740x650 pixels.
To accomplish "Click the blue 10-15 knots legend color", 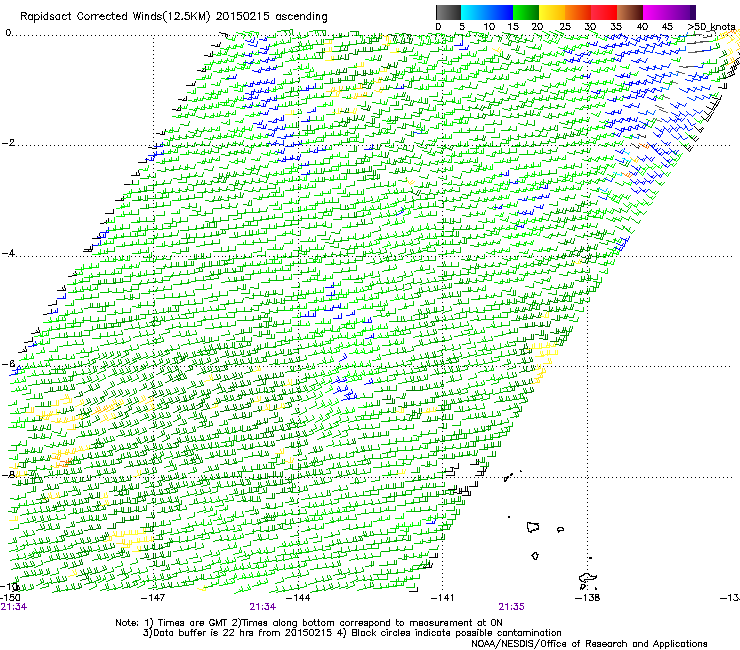I will pyautogui.click(x=500, y=12).
